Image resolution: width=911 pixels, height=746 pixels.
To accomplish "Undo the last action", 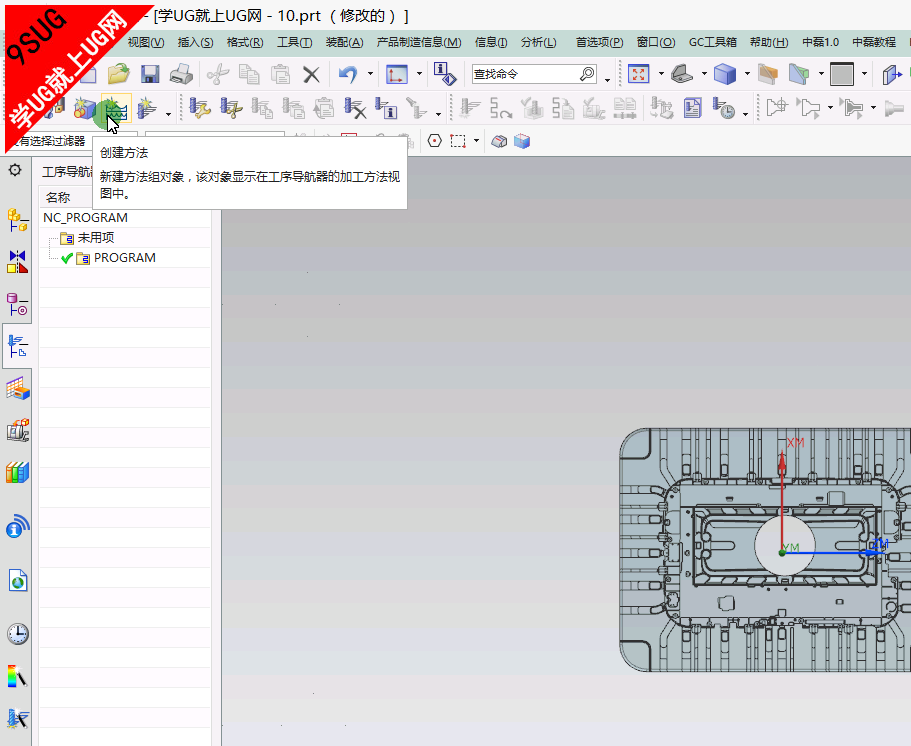I will pos(348,74).
